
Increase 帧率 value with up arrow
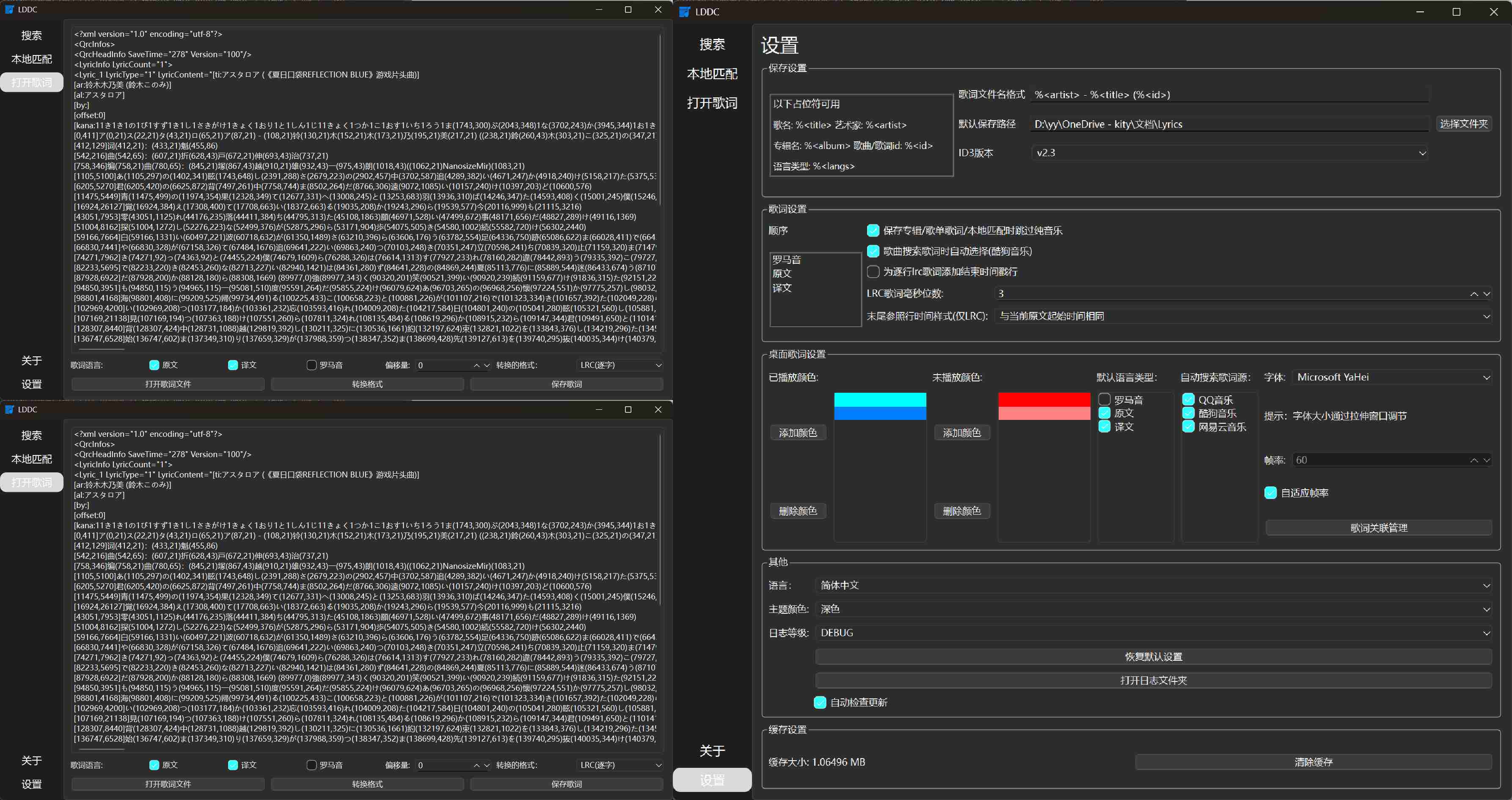pyautogui.click(x=1474, y=460)
